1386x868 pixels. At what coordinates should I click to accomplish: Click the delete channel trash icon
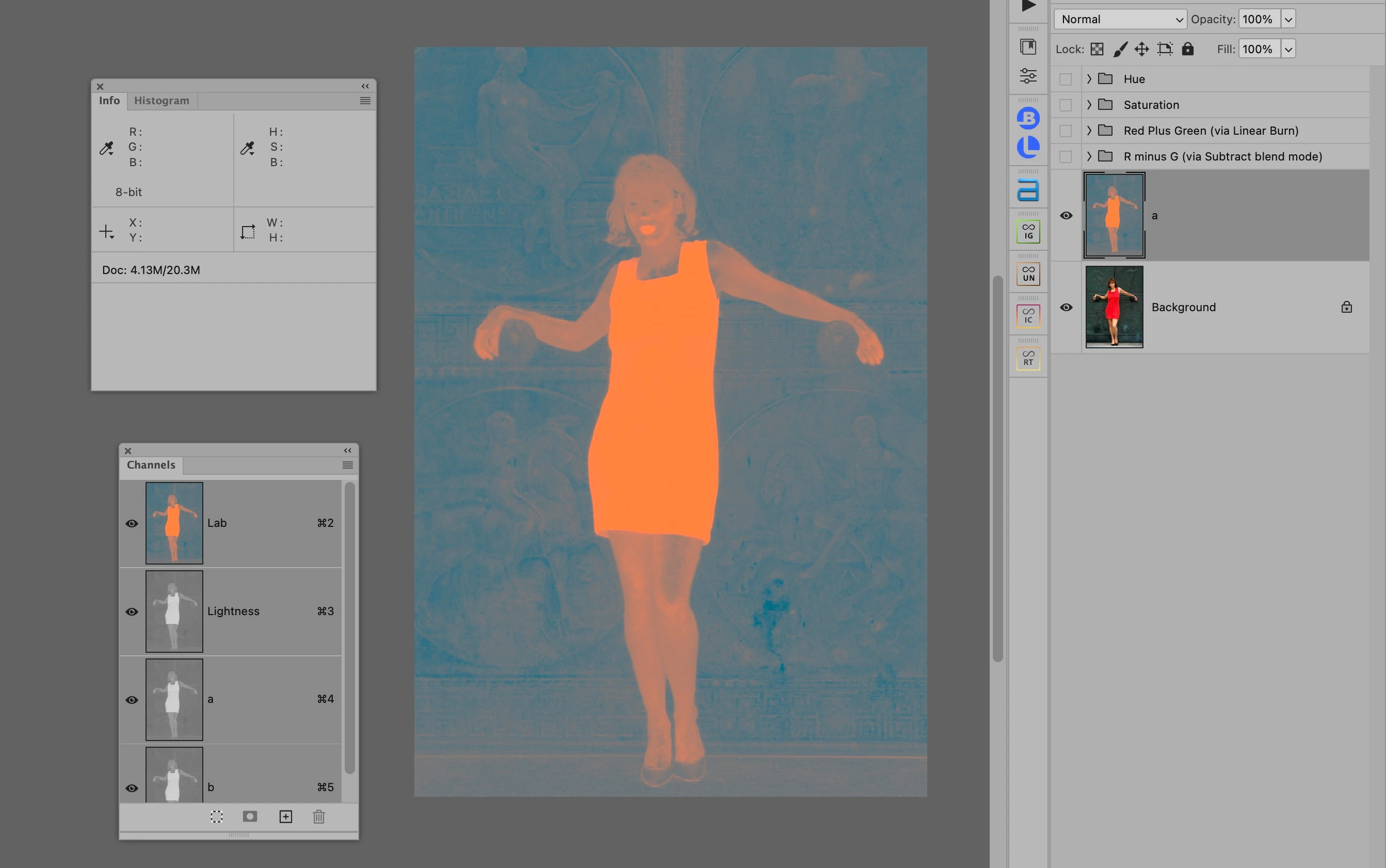(319, 816)
